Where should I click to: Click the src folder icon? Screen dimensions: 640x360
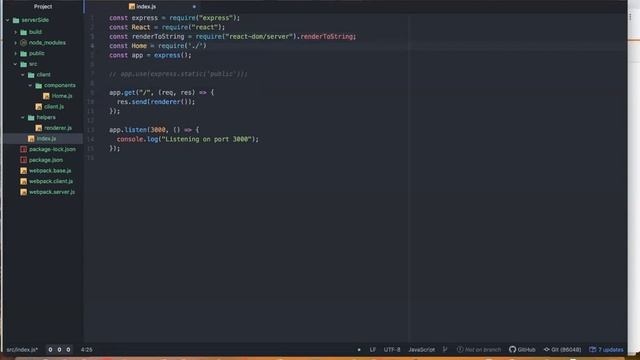click(24, 64)
